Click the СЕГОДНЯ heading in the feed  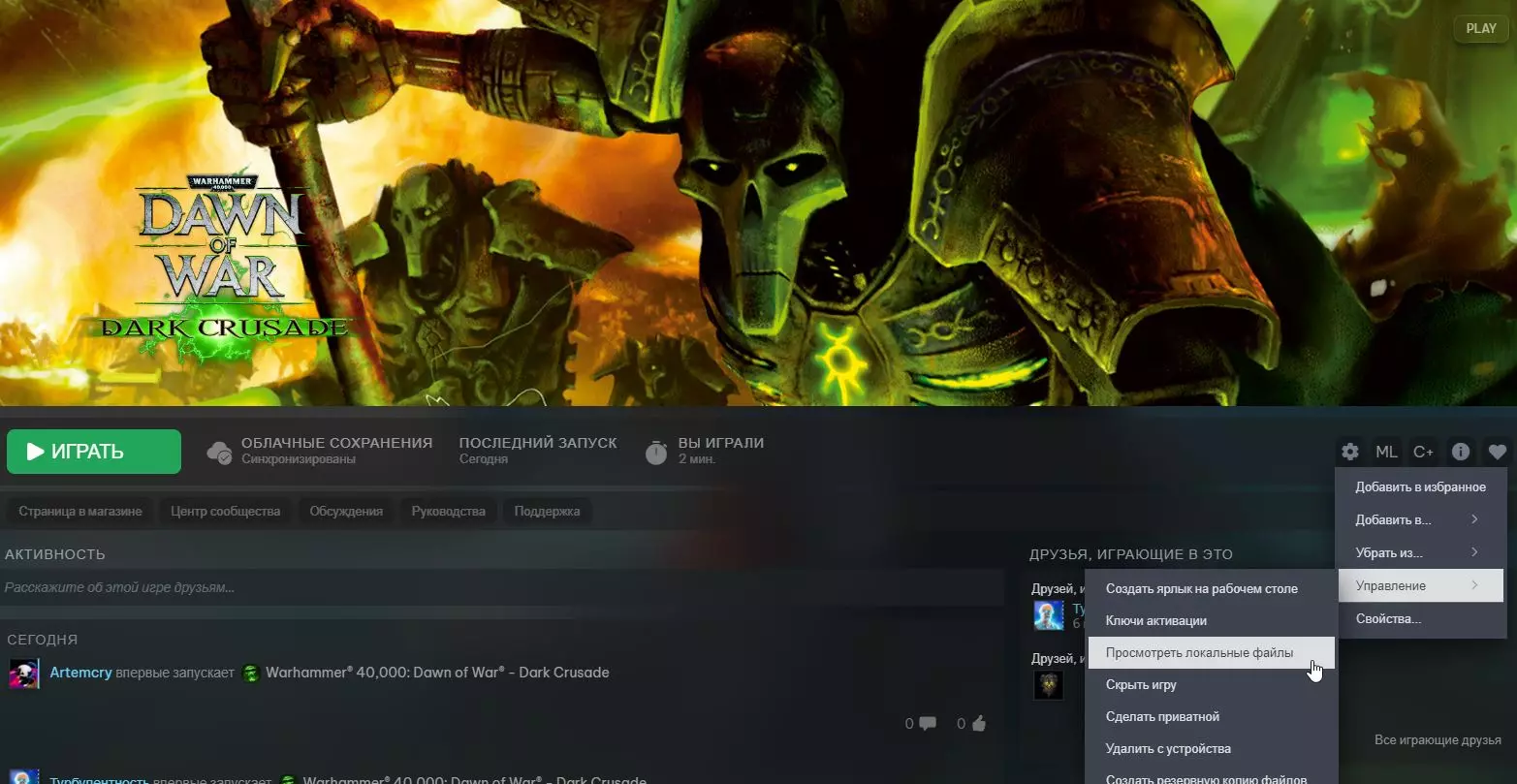[42, 640]
